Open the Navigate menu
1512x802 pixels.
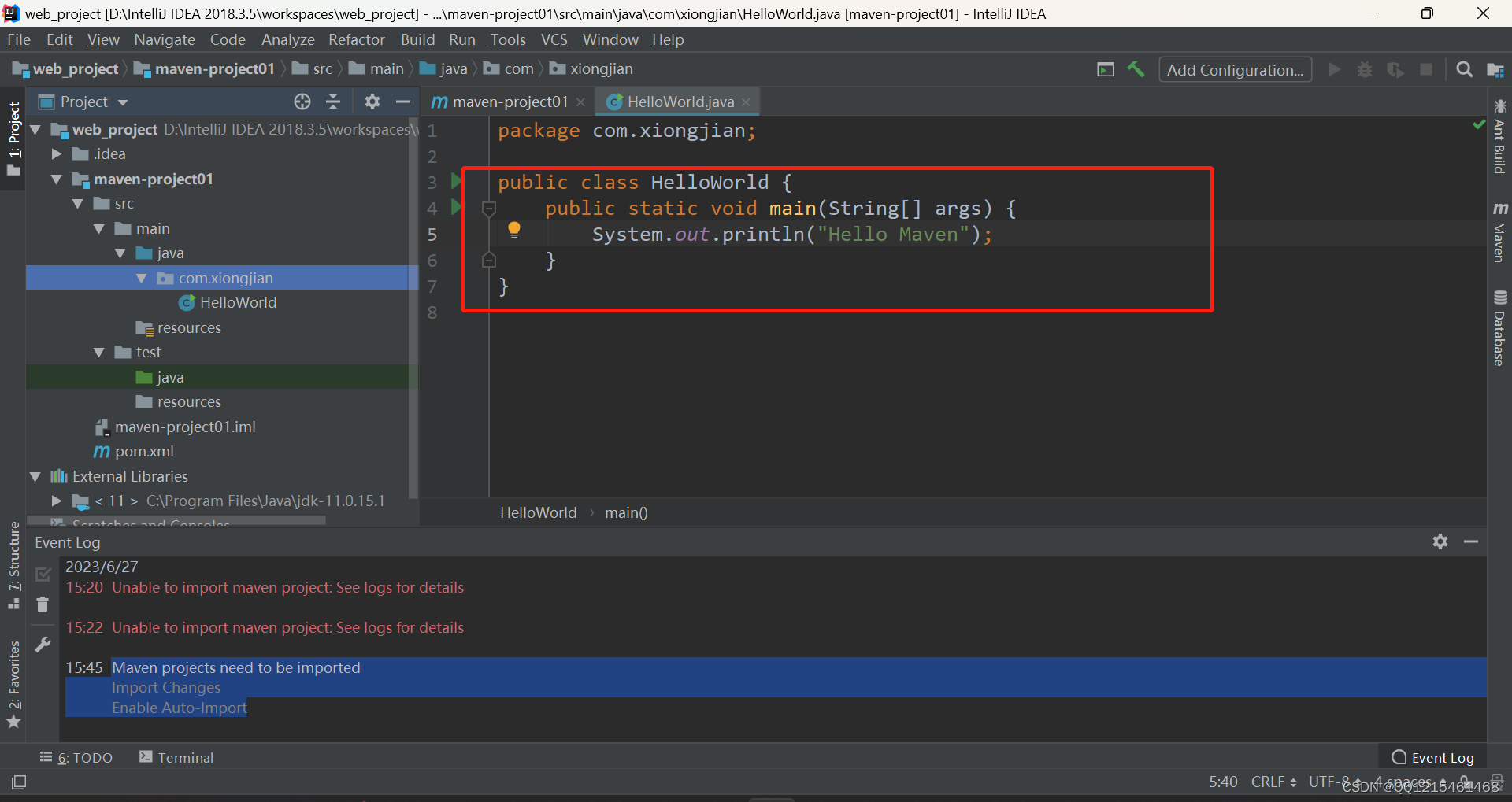(164, 39)
